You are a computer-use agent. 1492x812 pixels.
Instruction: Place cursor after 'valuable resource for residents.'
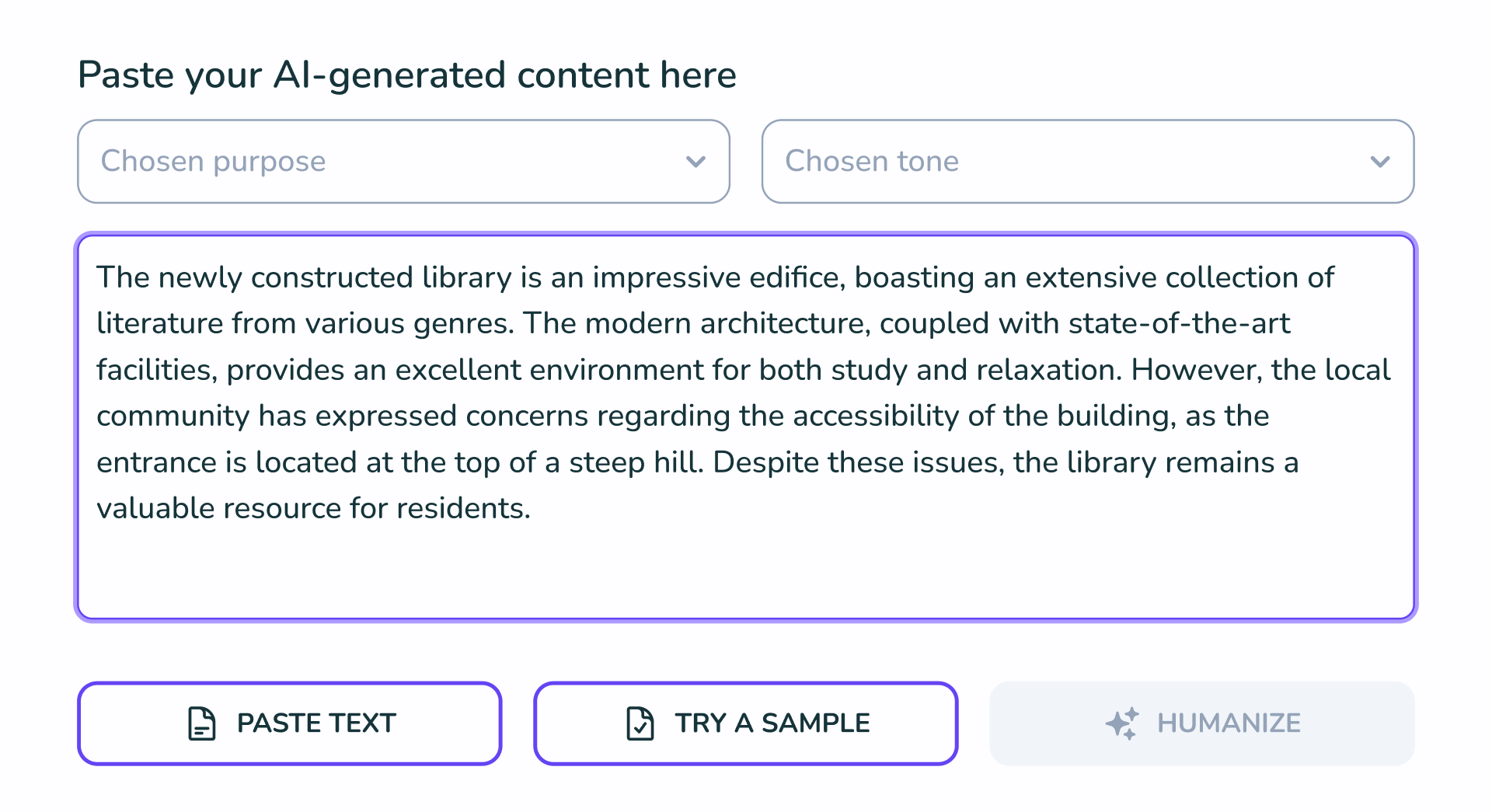[x=533, y=509]
